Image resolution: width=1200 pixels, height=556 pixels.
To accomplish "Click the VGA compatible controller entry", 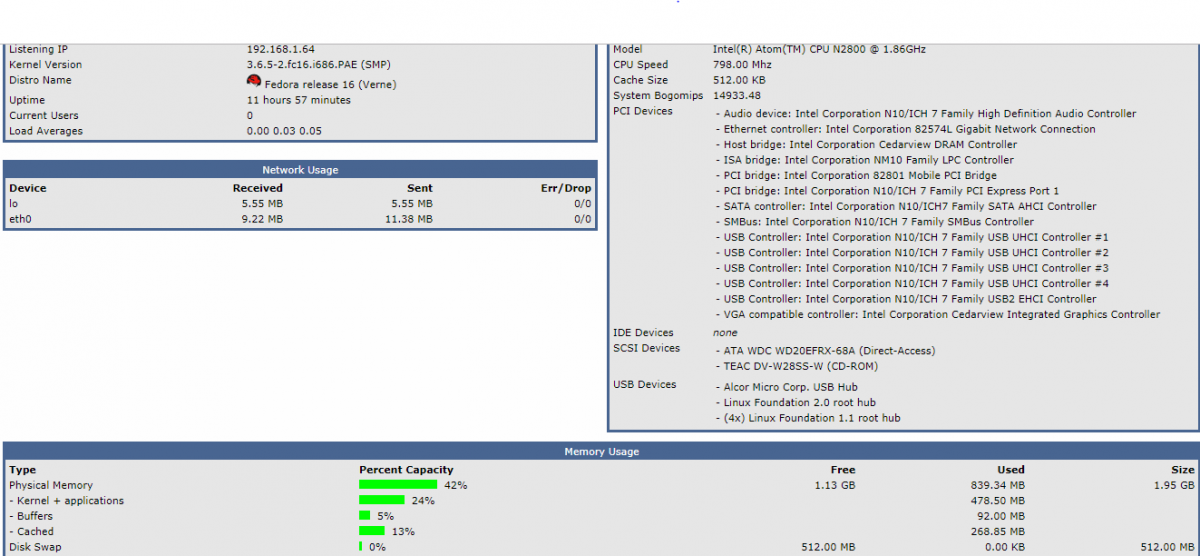I will 938,315.
